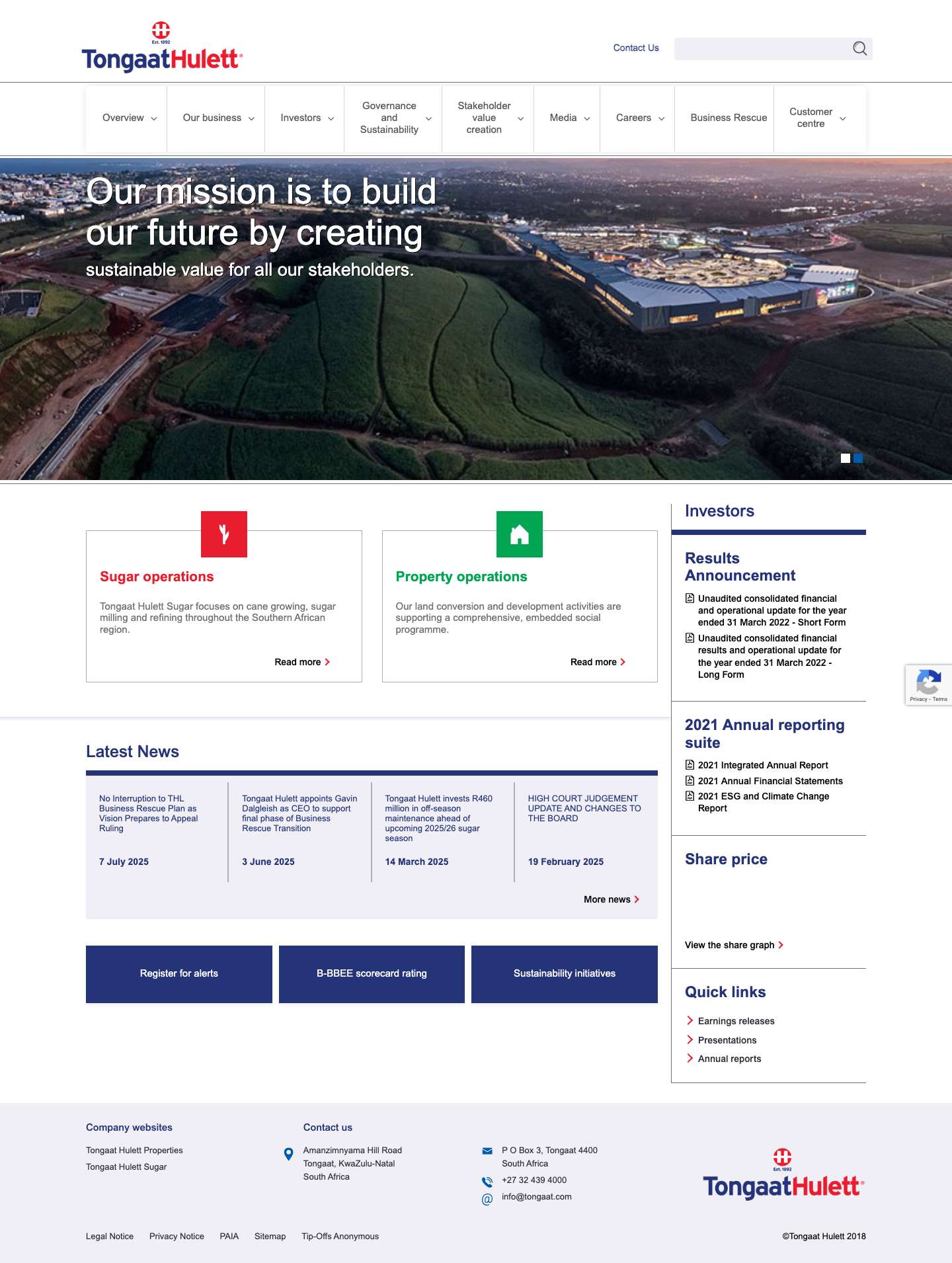The image size is (952, 1263).
Task: Click the TongaatHulett header logo
Action: pos(162,47)
